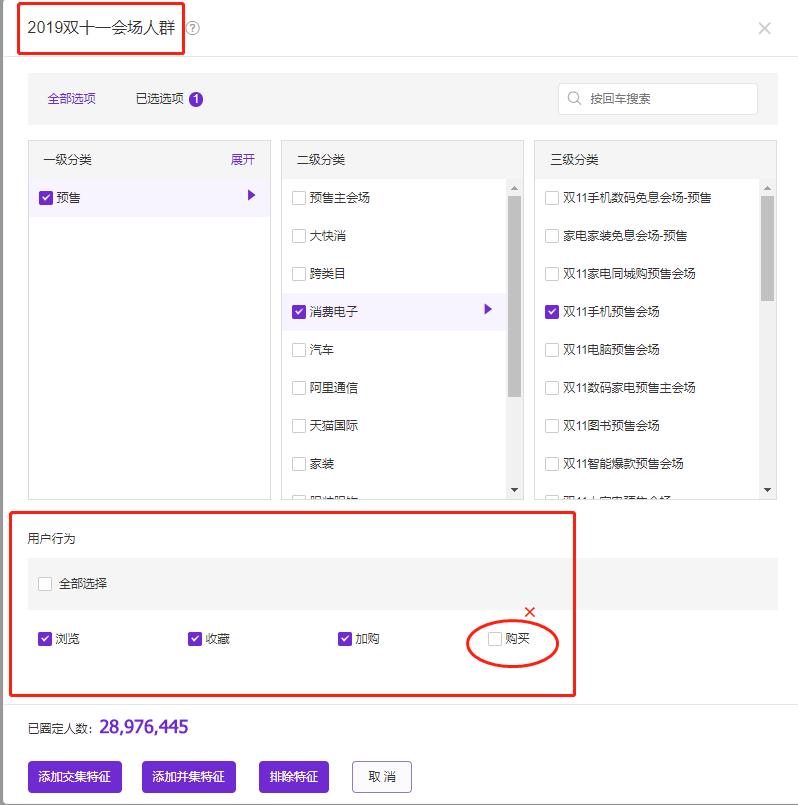Check the 天猫国际 category checkbox
The height and width of the screenshot is (805, 798).
299,426
